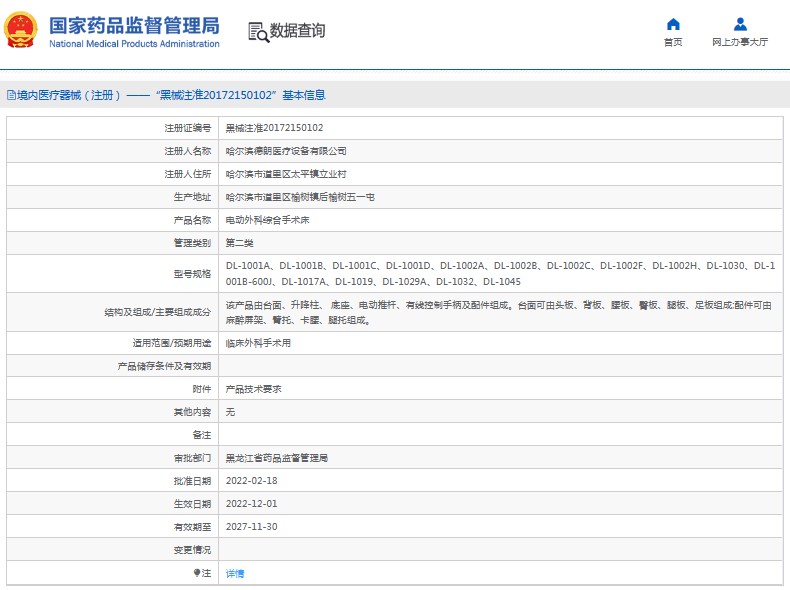Image resolution: width=790 pixels, height=590 pixels.
Task: Click the 注册人住所 row label
Action: click(x=187, y=174)
